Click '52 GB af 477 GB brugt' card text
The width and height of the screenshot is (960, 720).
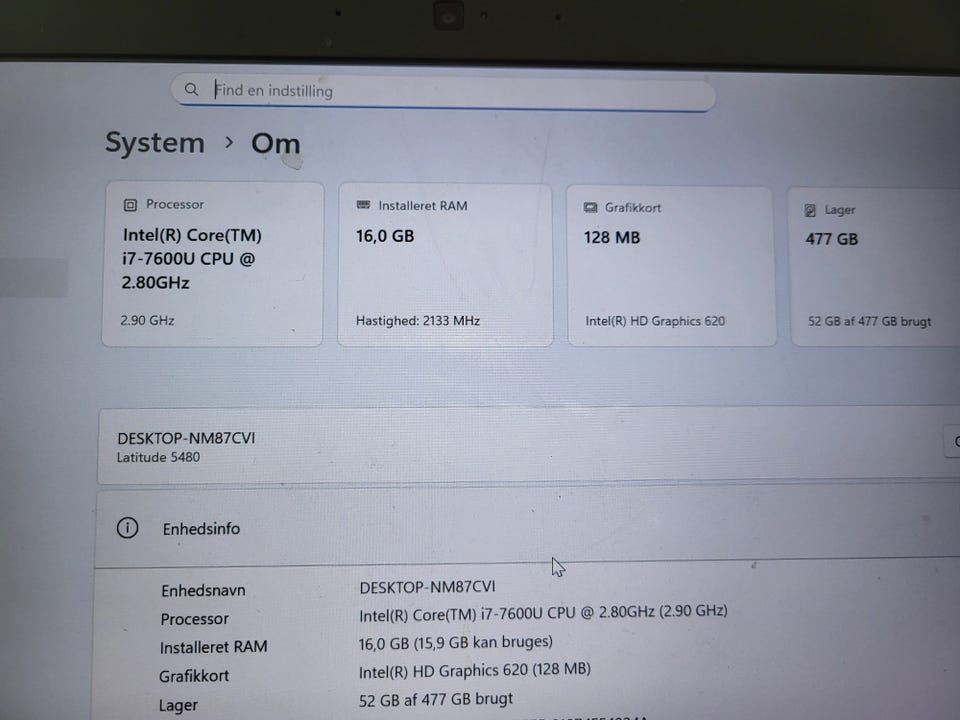click(x=869, y=321)
